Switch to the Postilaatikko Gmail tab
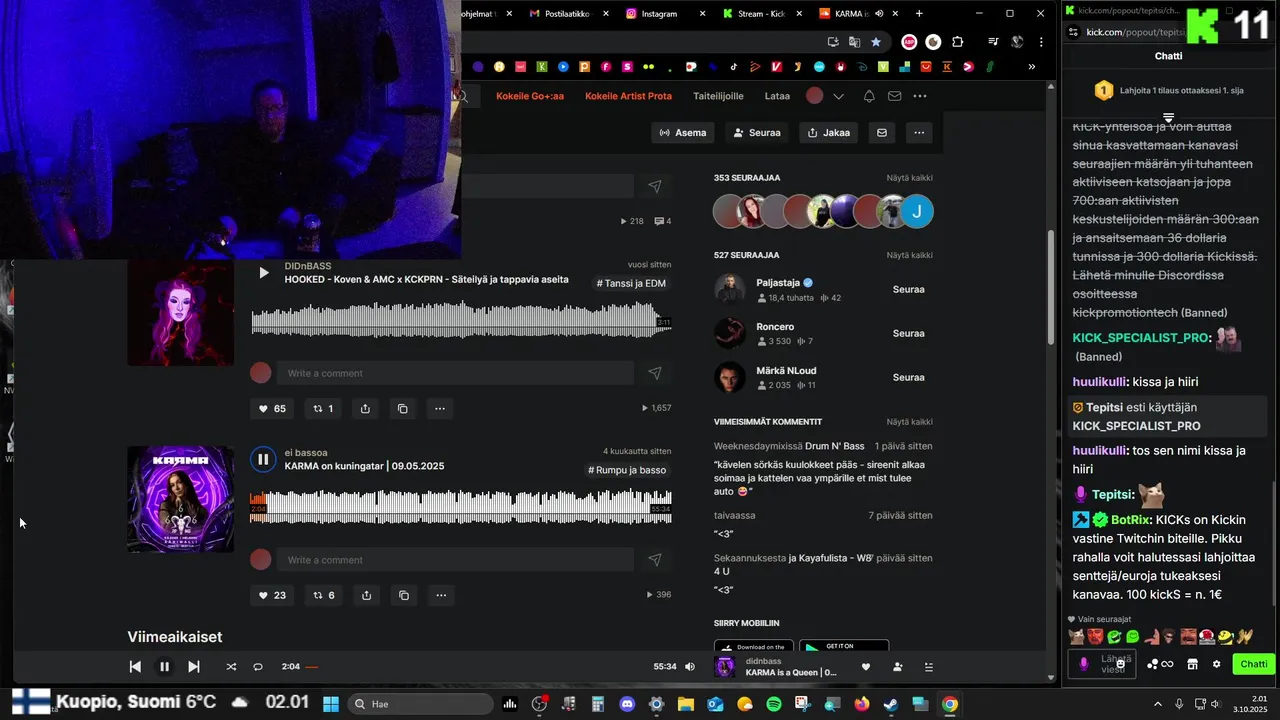Screen dimensions: 1280x720 coord(567,14)
